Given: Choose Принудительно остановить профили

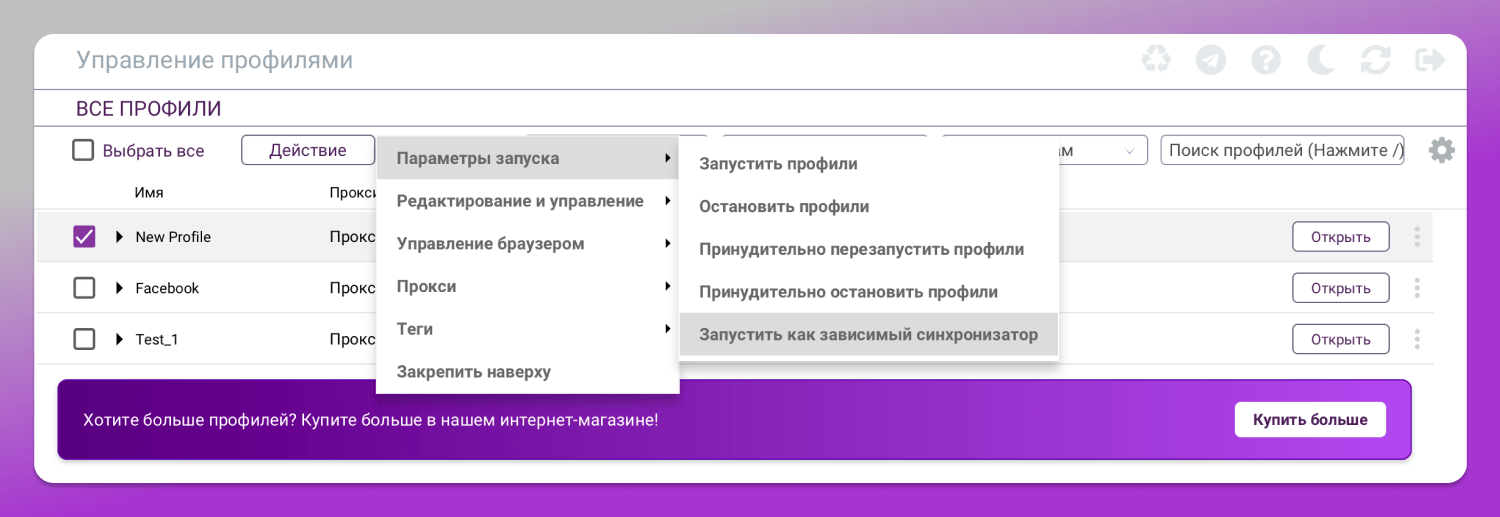Looking at the screenshot, I should point(869,292).
